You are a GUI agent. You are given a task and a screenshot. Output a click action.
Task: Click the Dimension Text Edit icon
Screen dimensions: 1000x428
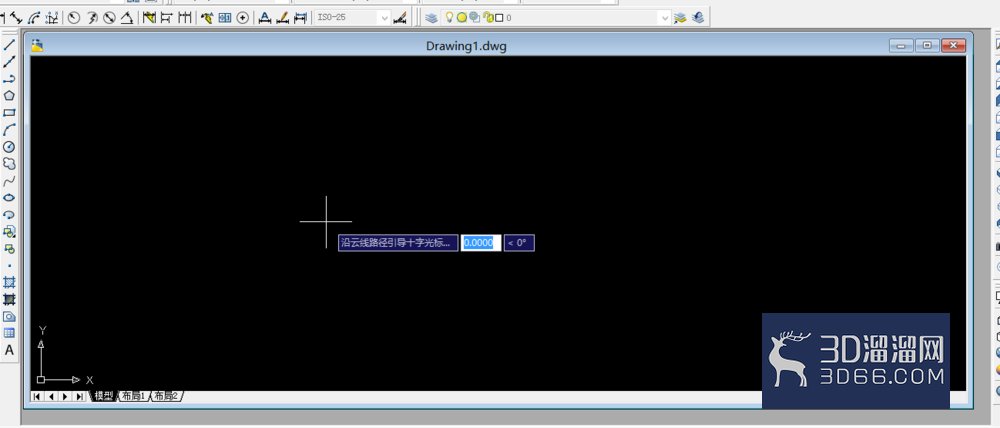tap(283, 18)
